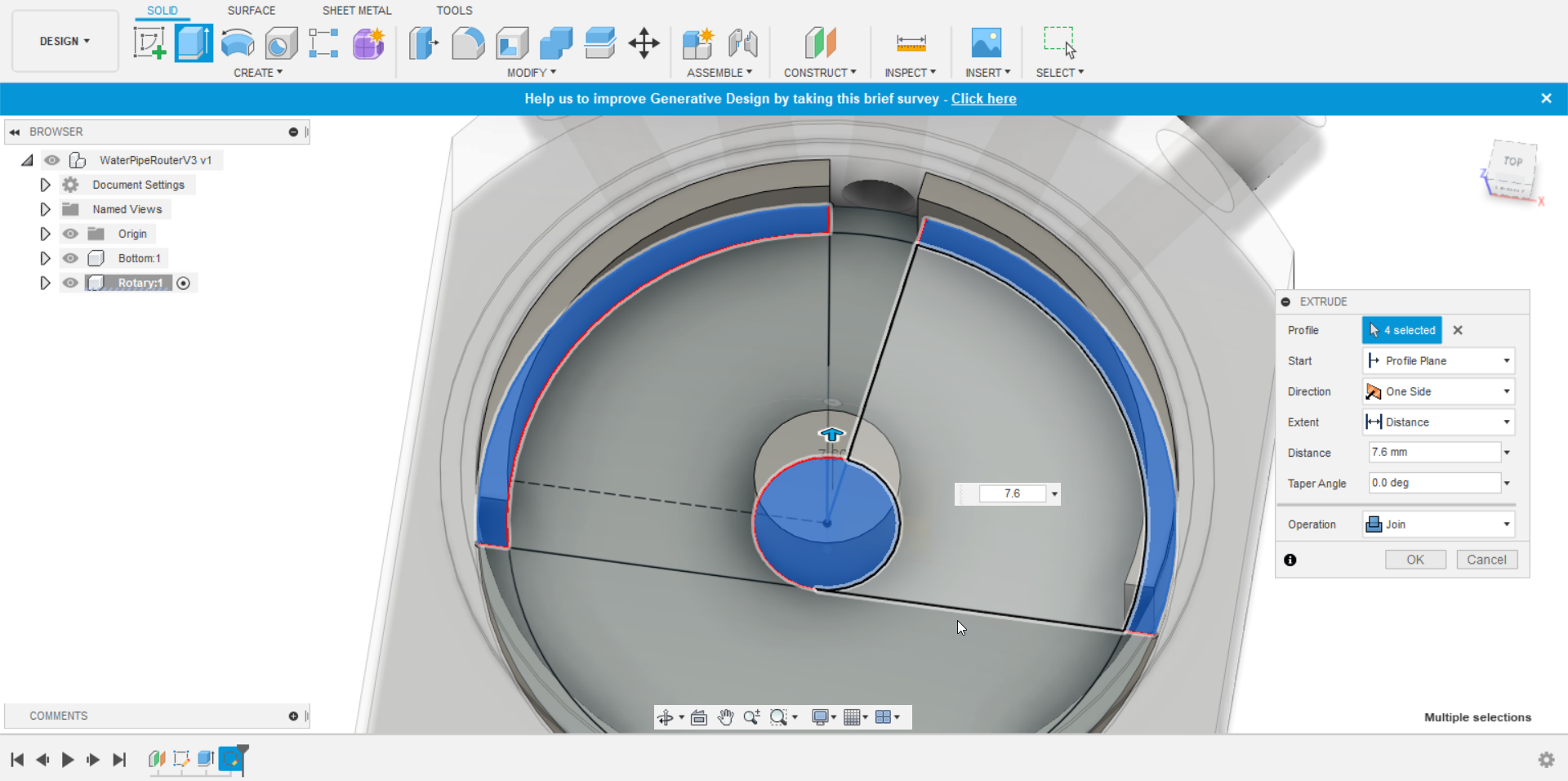Choose the Move/Copy cross-arrows tool
1568x781 pixels.
(x=644, y=42)
